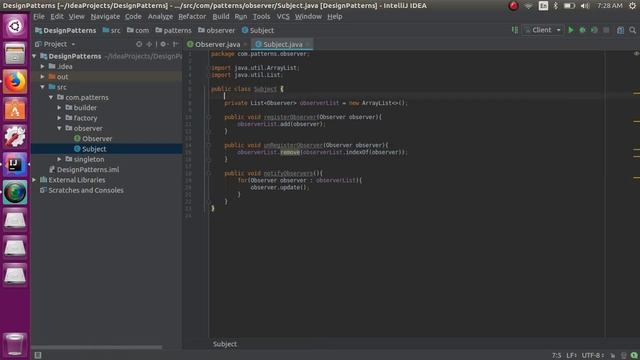Open the Files manager from dock

click(x=15, y=54)
